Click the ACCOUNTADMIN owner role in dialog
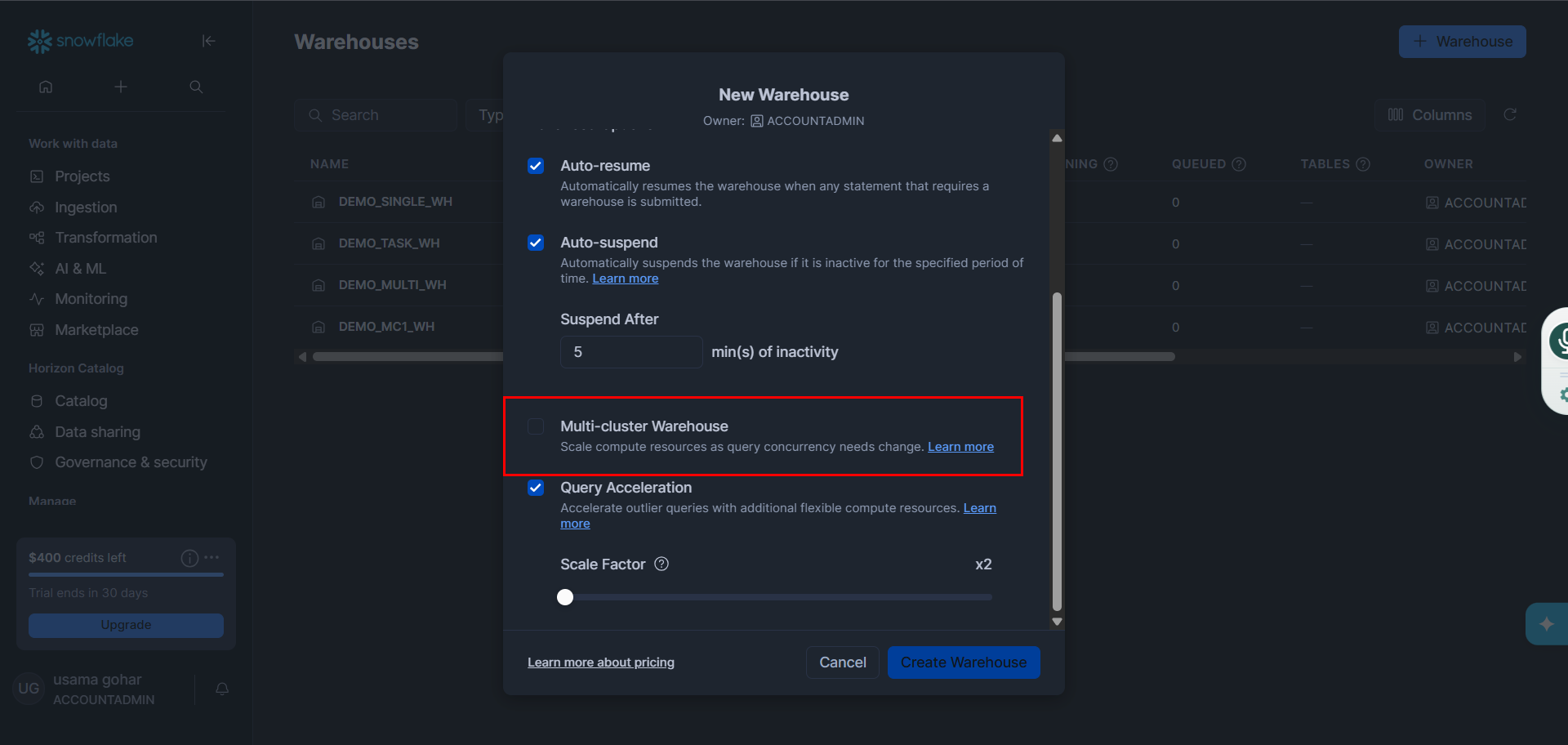Screen dimensions: 1568x745 coord(808,121)
